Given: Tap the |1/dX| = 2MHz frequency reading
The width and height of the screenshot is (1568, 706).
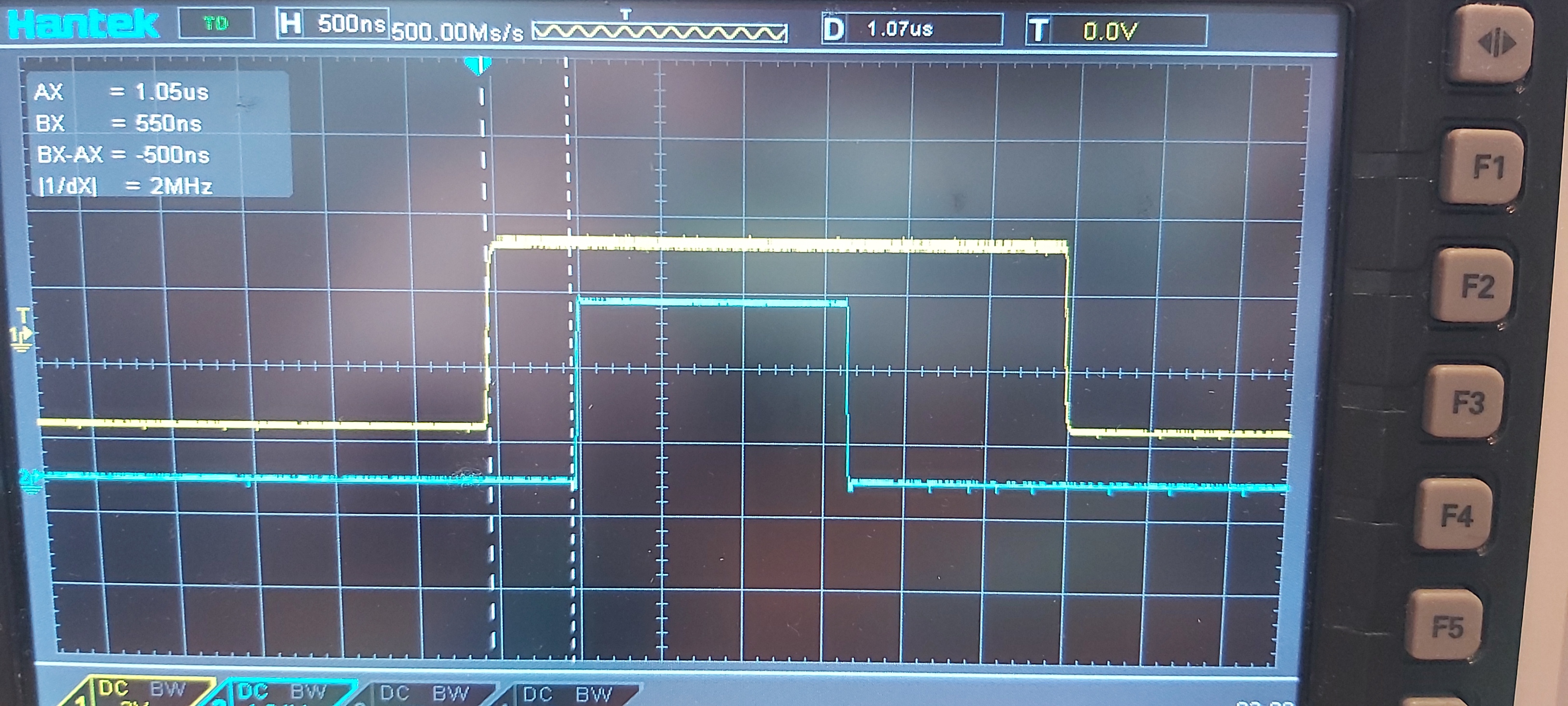Looking at the screenshot, I should coord(125,185).
